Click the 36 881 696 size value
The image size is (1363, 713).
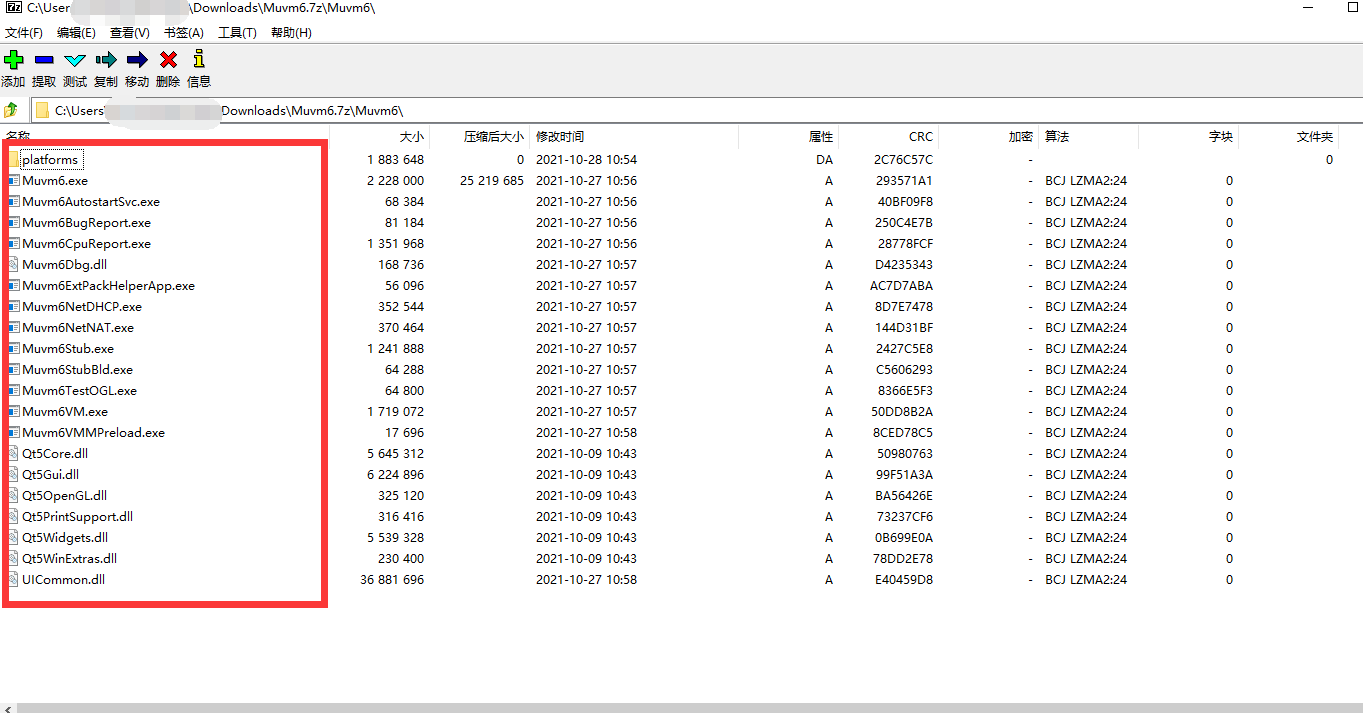pyautogui.click(x=392, y=580)
